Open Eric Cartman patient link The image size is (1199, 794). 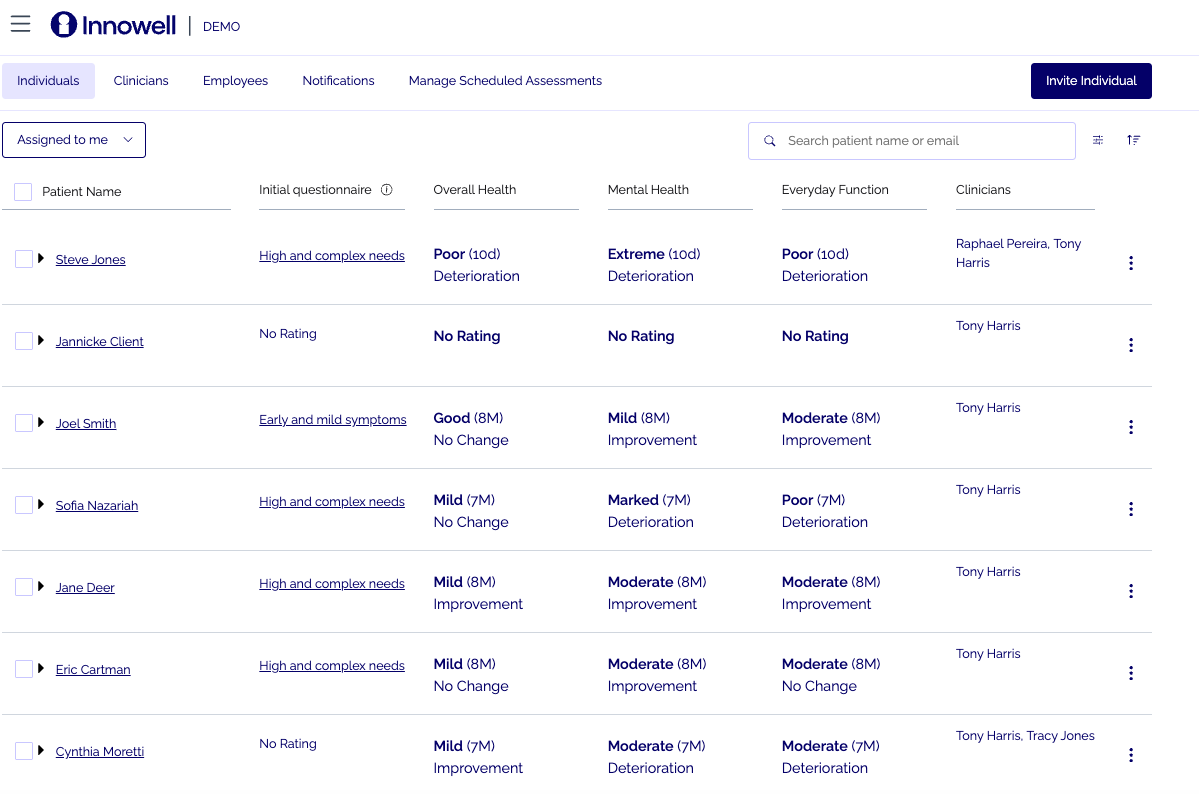click(x=93, y=669)
